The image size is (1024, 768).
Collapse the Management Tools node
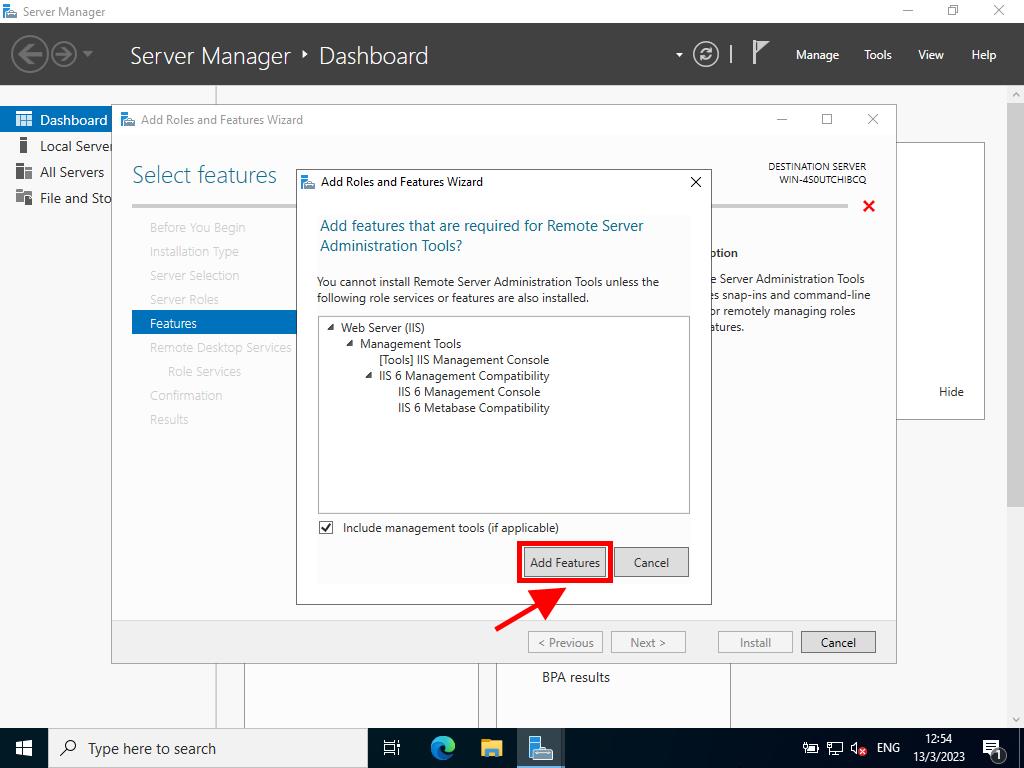pos(350,344)
